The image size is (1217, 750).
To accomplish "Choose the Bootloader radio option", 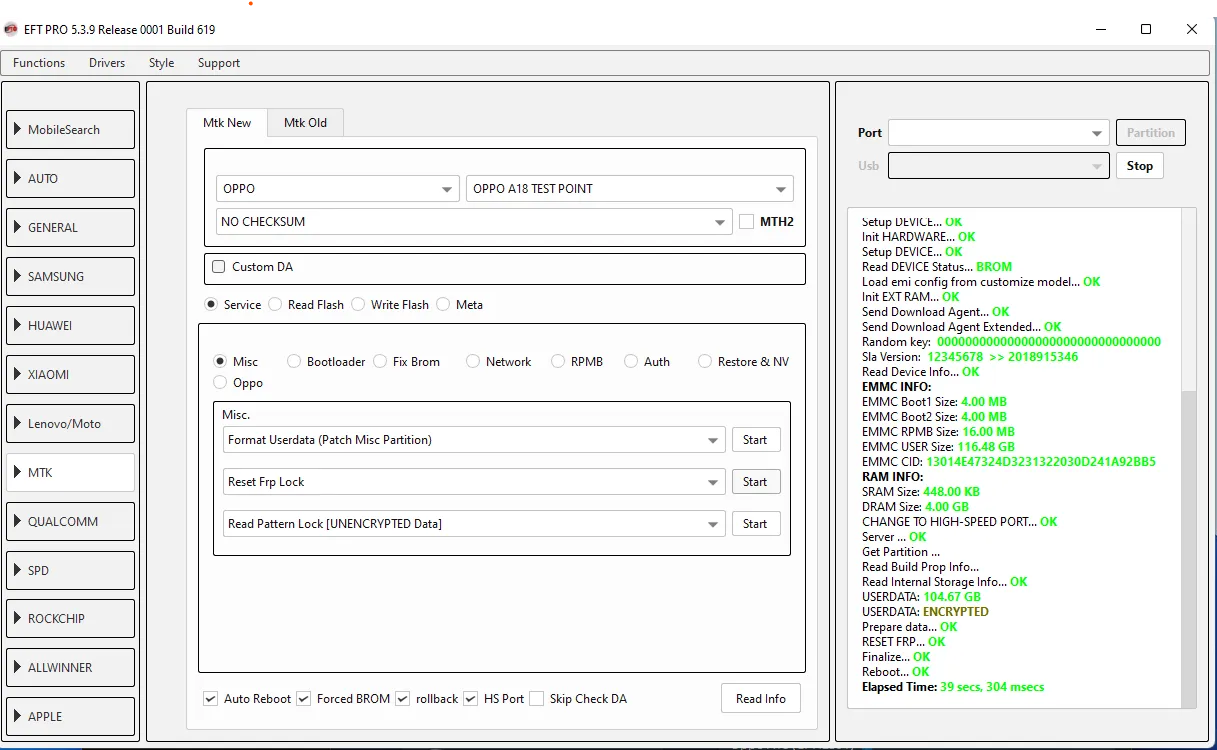I will click(294, 362).
